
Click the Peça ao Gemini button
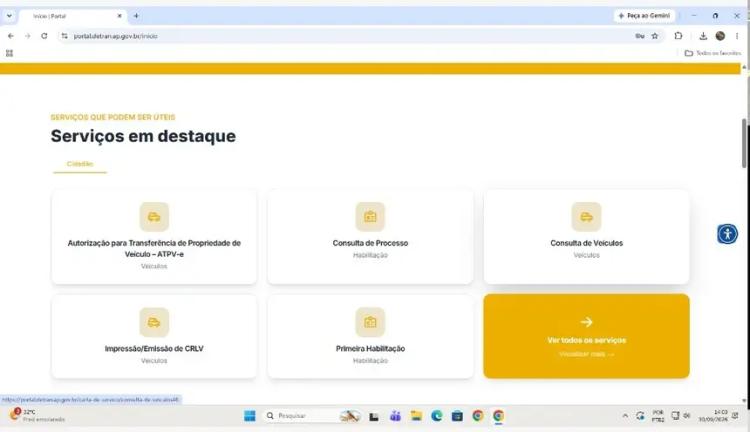click(x=644, y=16)
